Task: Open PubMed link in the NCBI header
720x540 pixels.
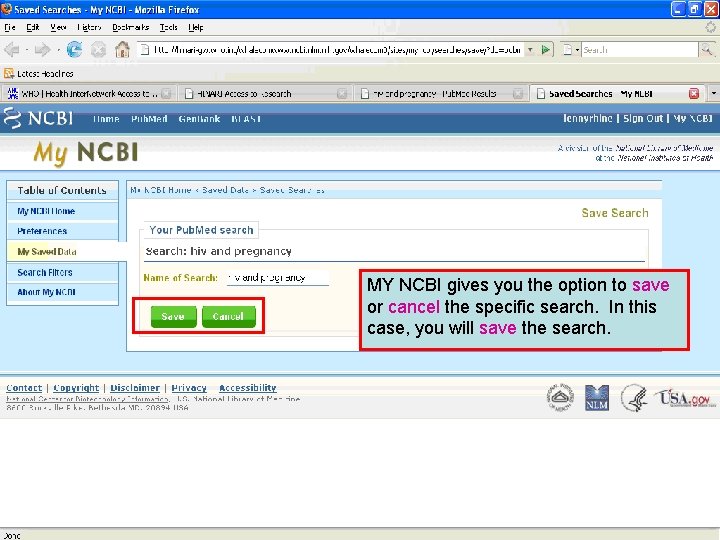Action: [149, 119]
